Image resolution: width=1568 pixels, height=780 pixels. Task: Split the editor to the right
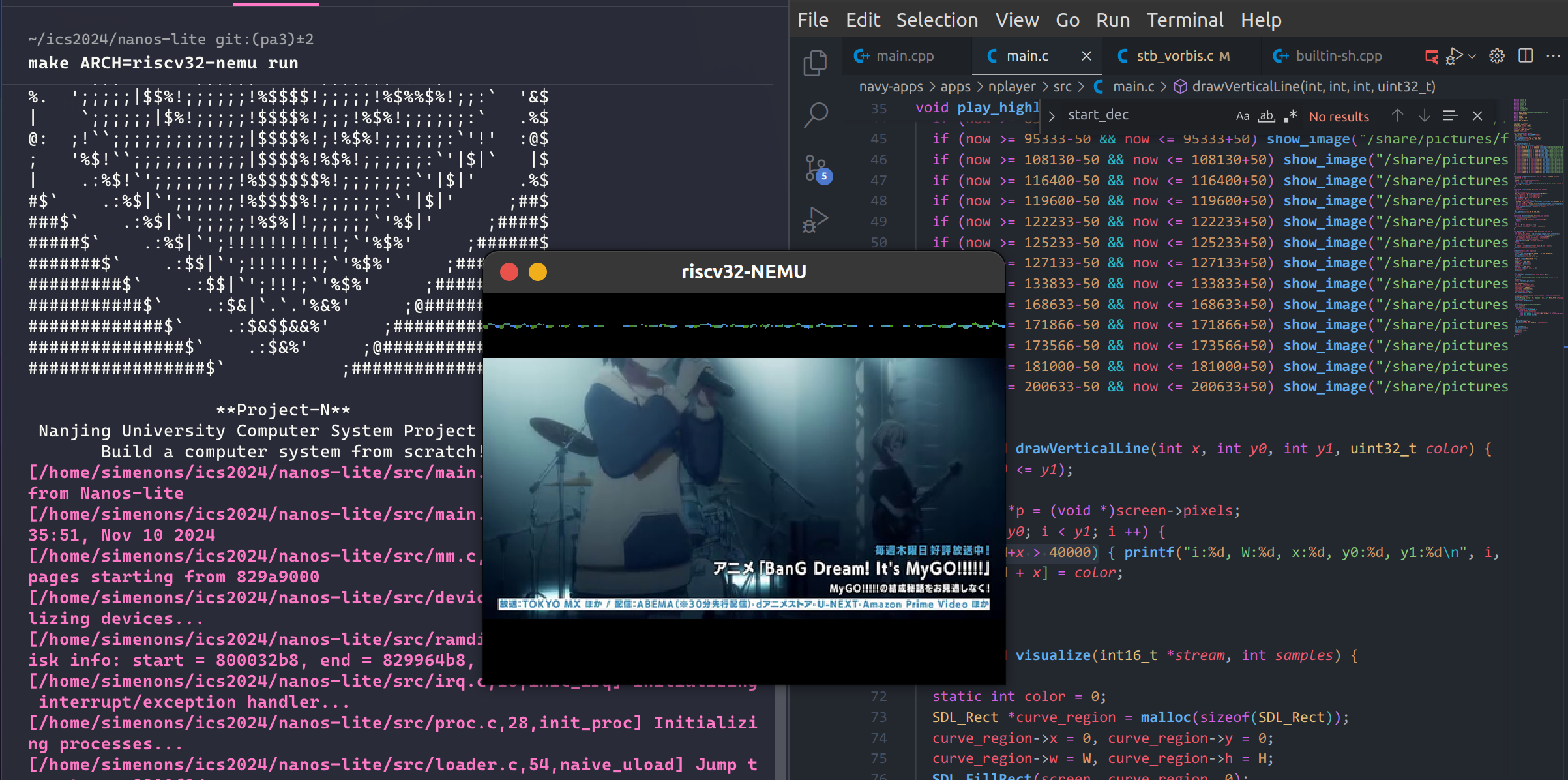[1526, 56]
